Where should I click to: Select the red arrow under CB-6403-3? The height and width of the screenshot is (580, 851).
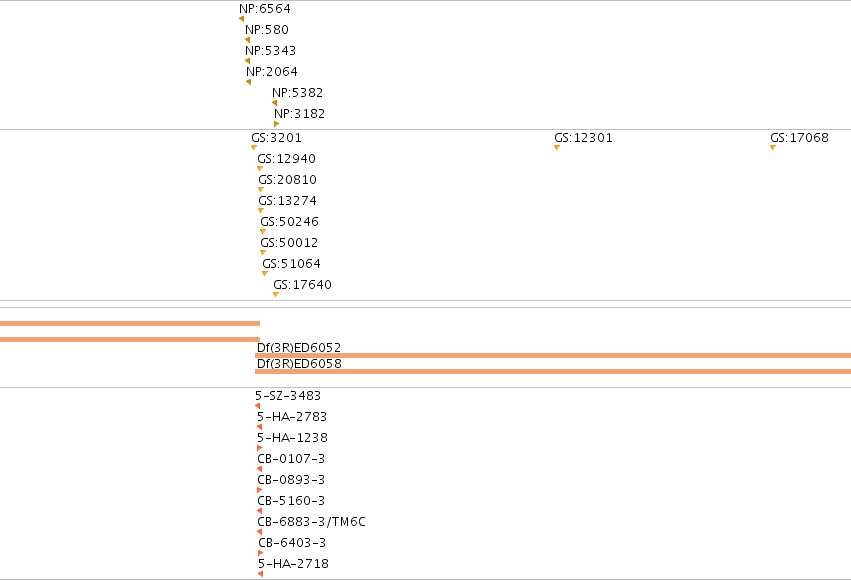pos(261,553)
